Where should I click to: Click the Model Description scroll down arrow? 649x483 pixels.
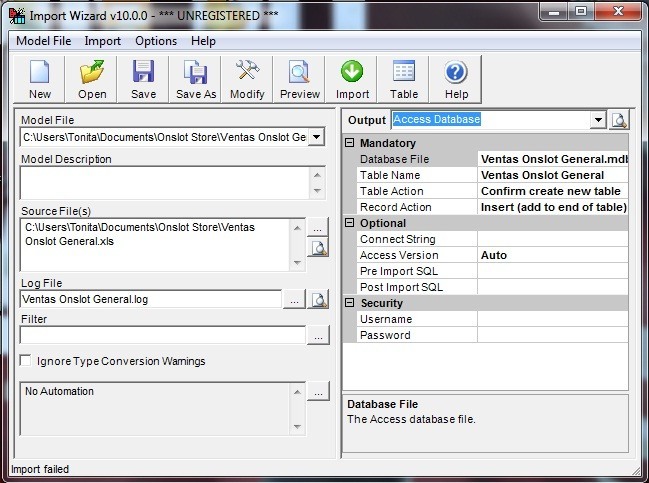pyautogui.click(x=317, y=191)
